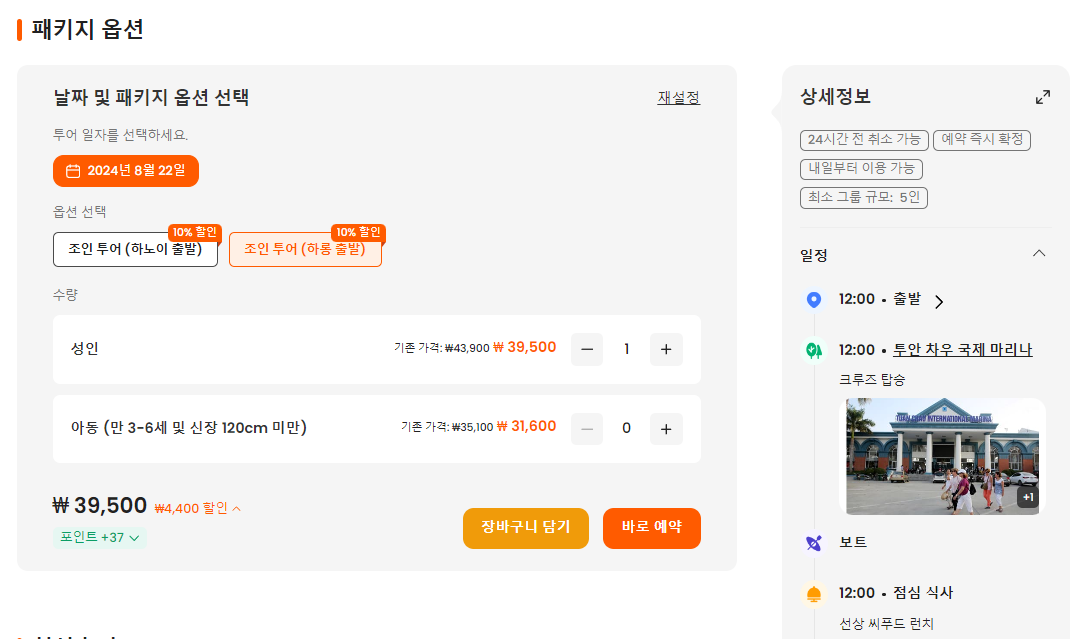Click the 선상 씨푸드 런치 text
Screen dimensions: 1083x639
click(886, 624)
